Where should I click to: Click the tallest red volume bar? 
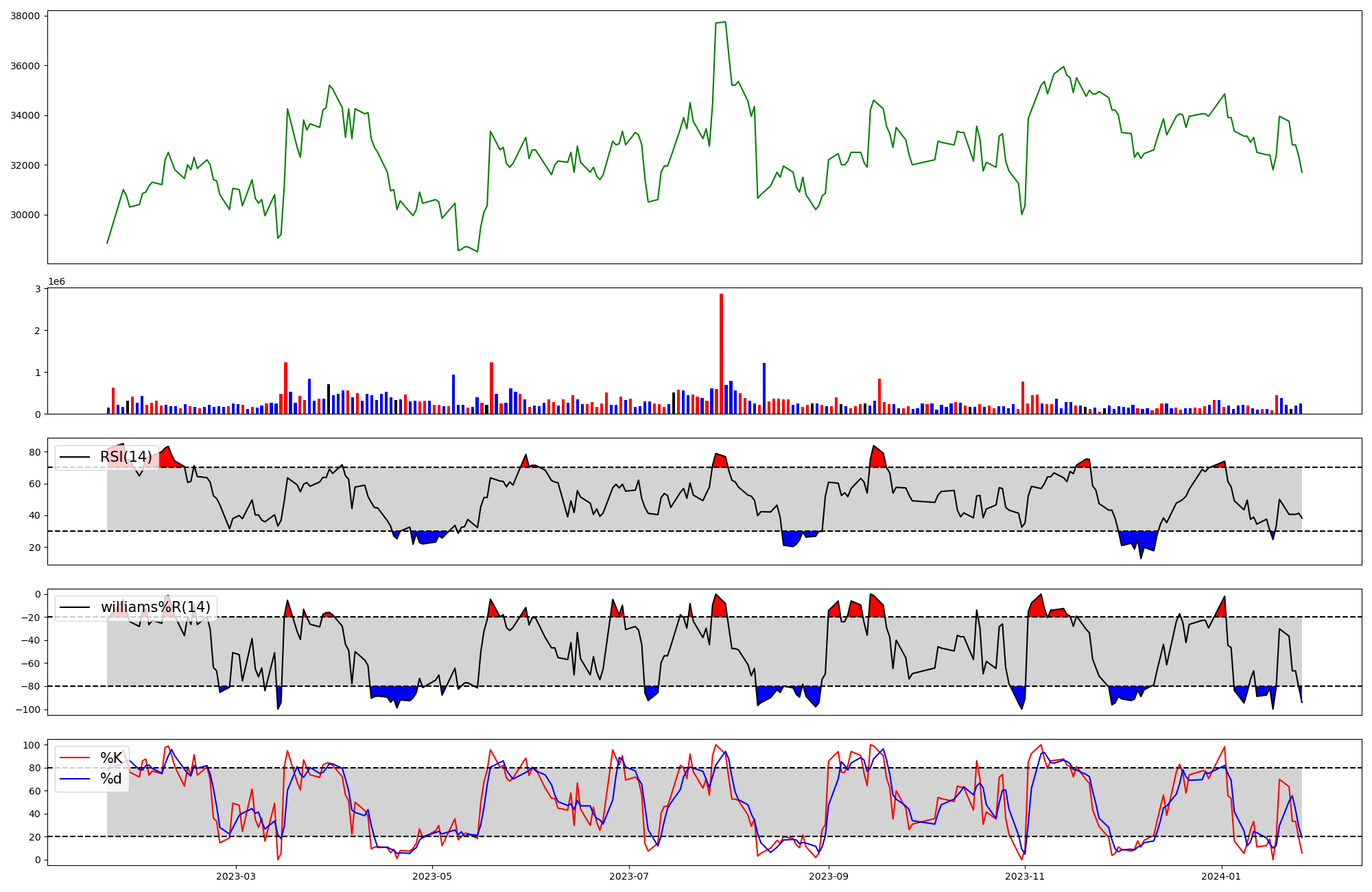(x=721, y=353)
